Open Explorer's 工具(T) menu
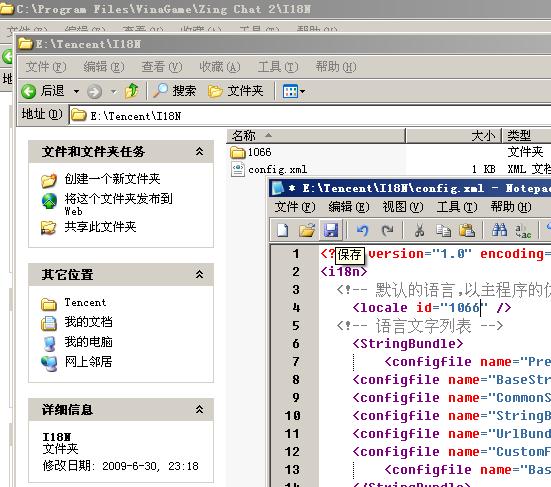Image resolution: width=551 pixels, height=487 pixels. [278, 66]
